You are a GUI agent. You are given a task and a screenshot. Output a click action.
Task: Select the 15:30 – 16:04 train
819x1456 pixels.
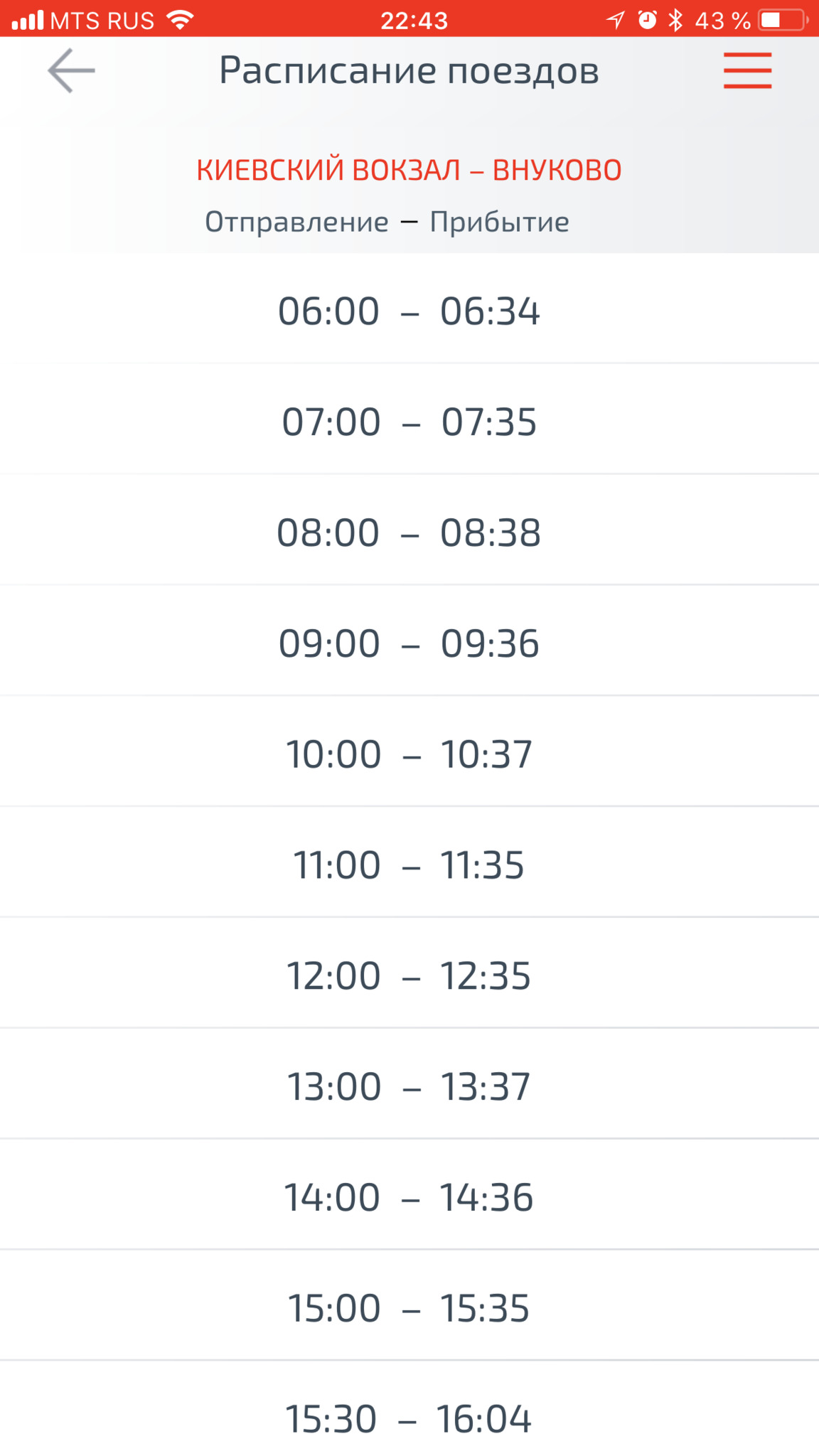point(409,1419)
